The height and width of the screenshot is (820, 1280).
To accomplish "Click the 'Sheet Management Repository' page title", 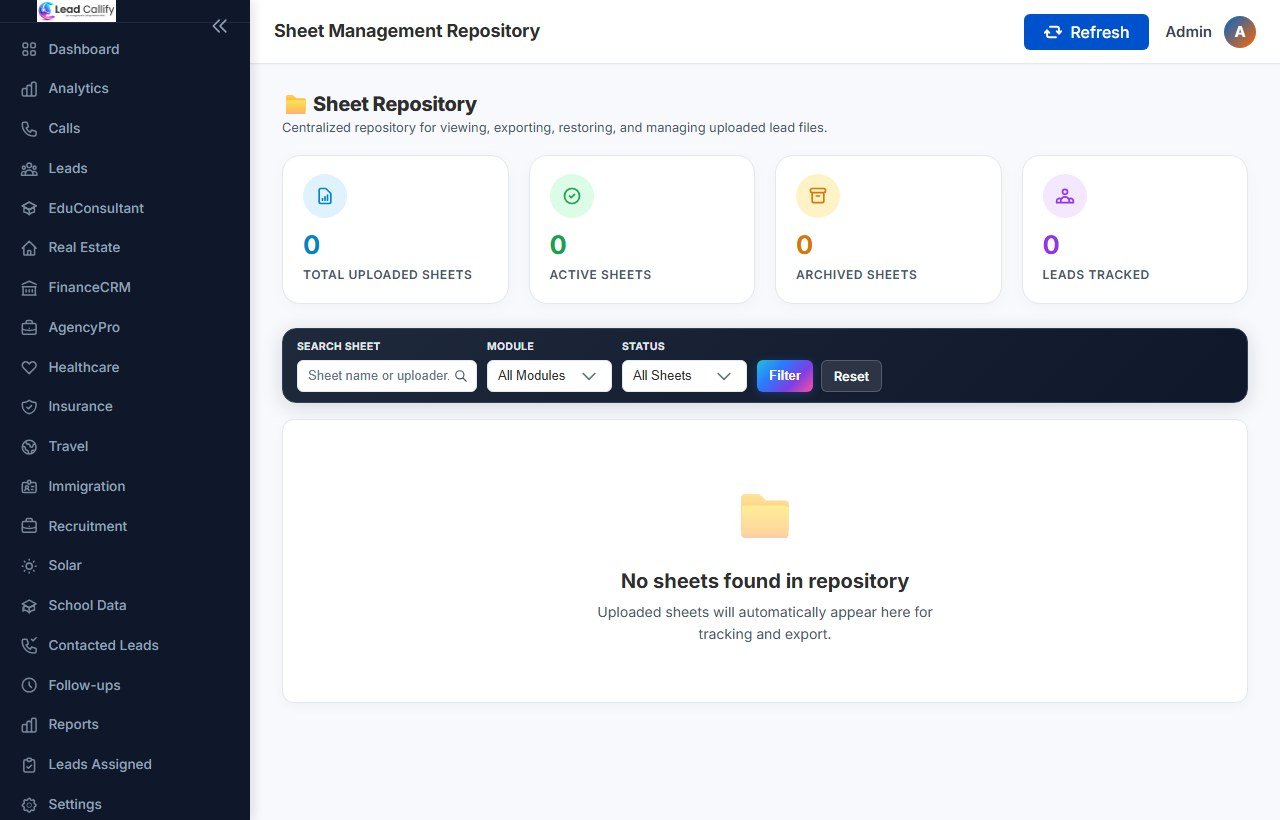I will pos(407,31).
